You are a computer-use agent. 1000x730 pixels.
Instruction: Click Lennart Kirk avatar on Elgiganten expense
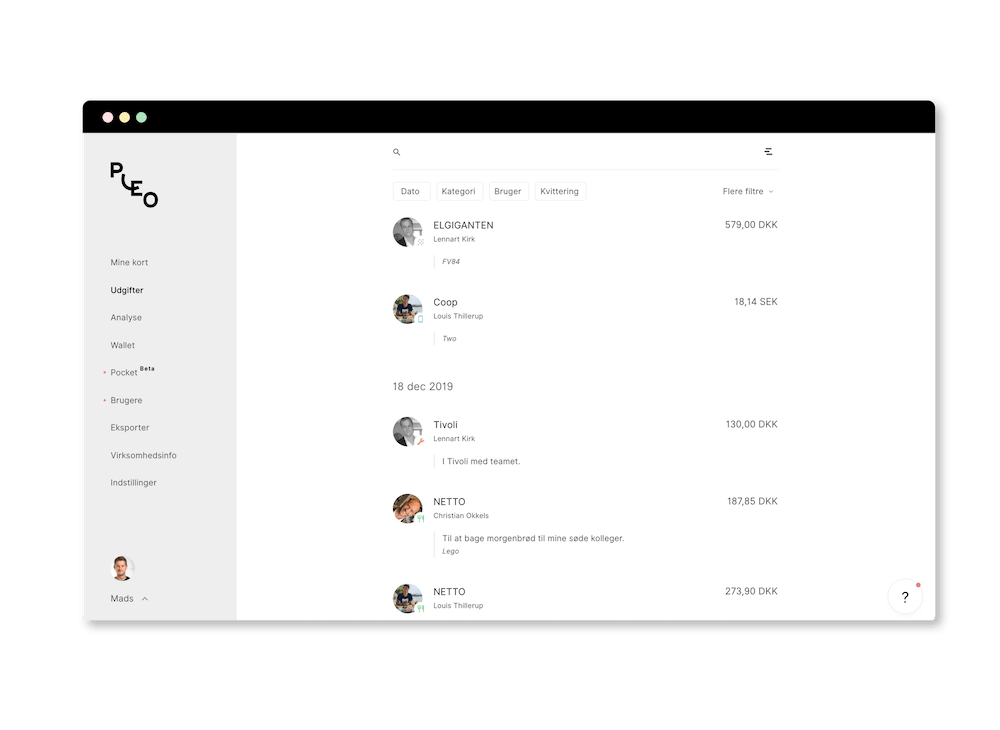[408, 232]
